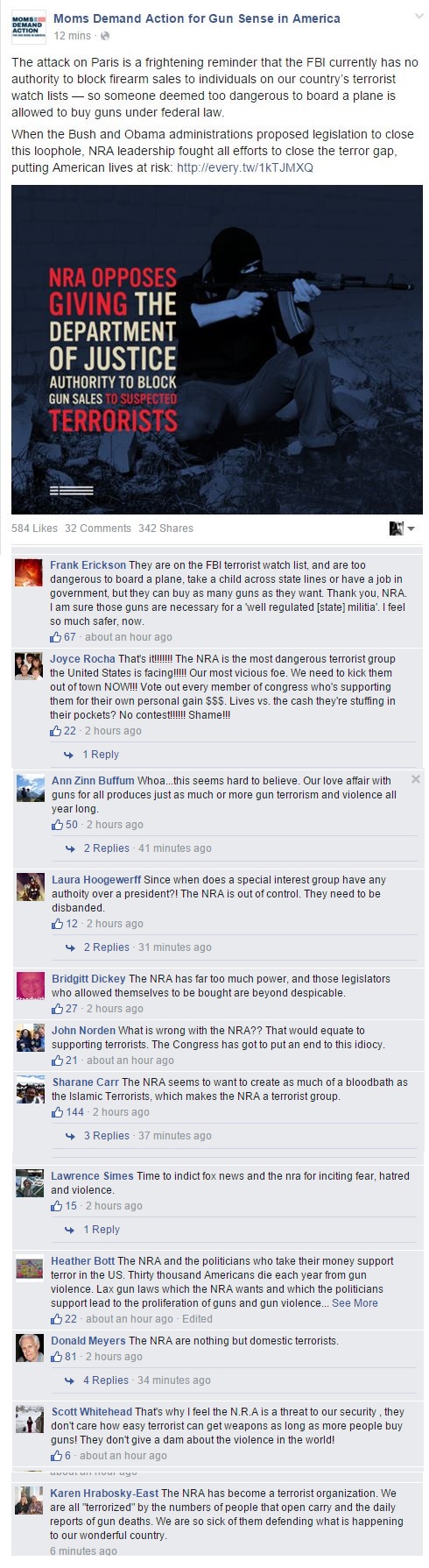This screenshot has width=429, height=1568.
Task: Expand Heather Bott's comment with See More
Action: point(355,1303)
